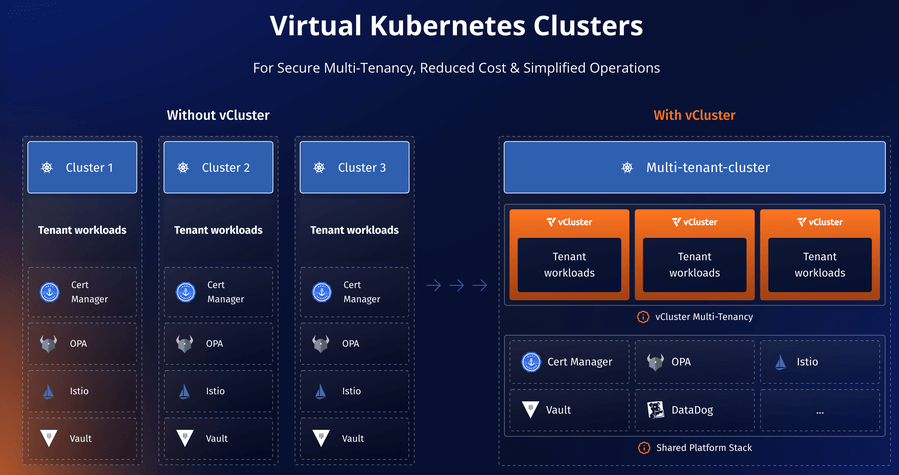Screen dimensions: 899x475
Task: Click the Kubernetes wheel icon in Cluster 2
Action: [183, 168]
